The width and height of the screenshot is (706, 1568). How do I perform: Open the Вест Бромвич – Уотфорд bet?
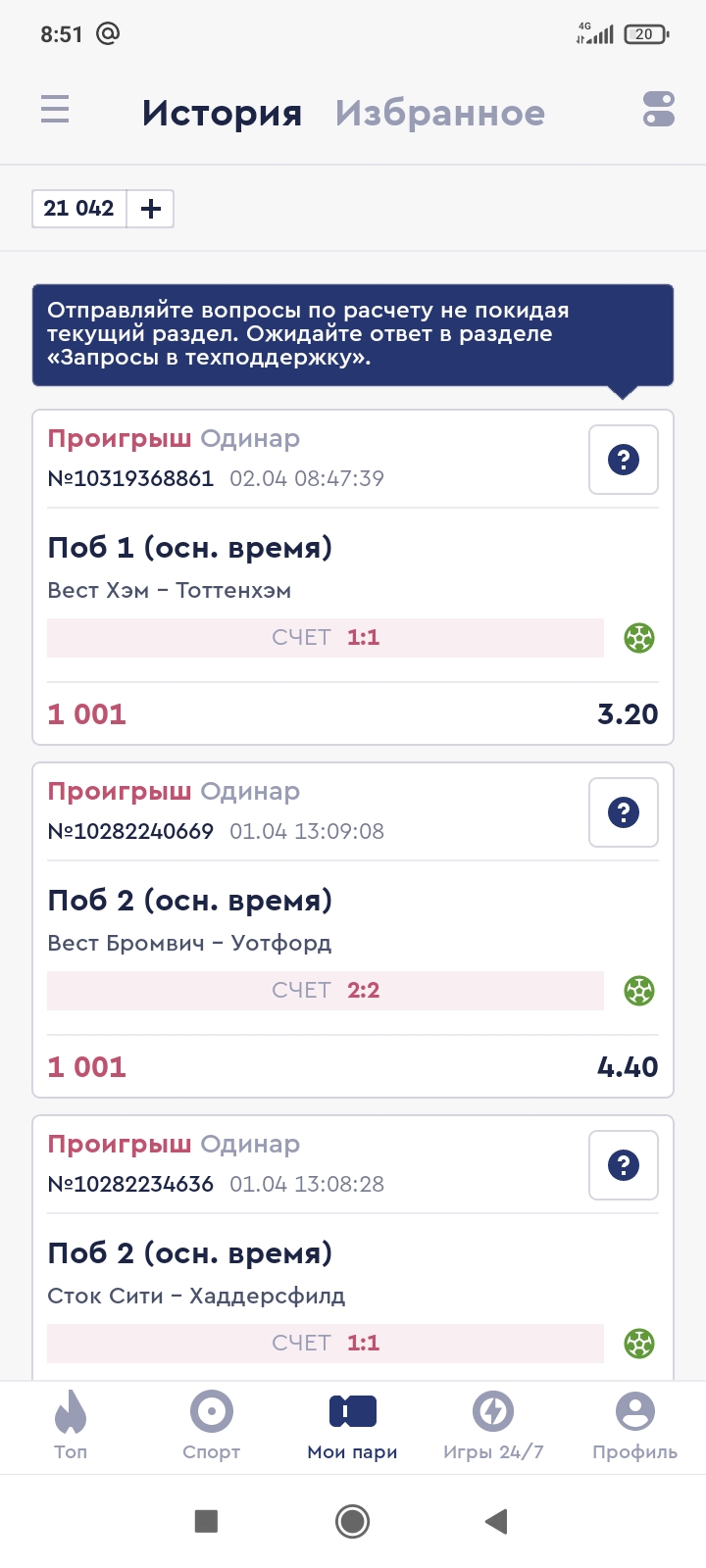point(189,943)
